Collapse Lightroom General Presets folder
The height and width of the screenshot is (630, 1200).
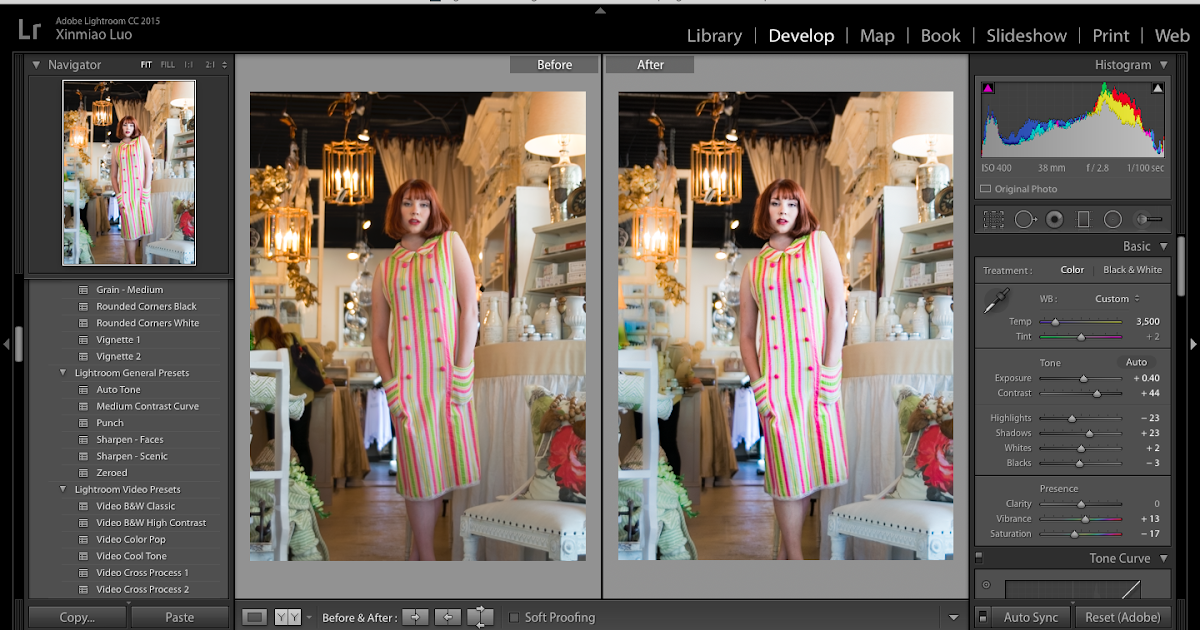click(x=64, y=373)
